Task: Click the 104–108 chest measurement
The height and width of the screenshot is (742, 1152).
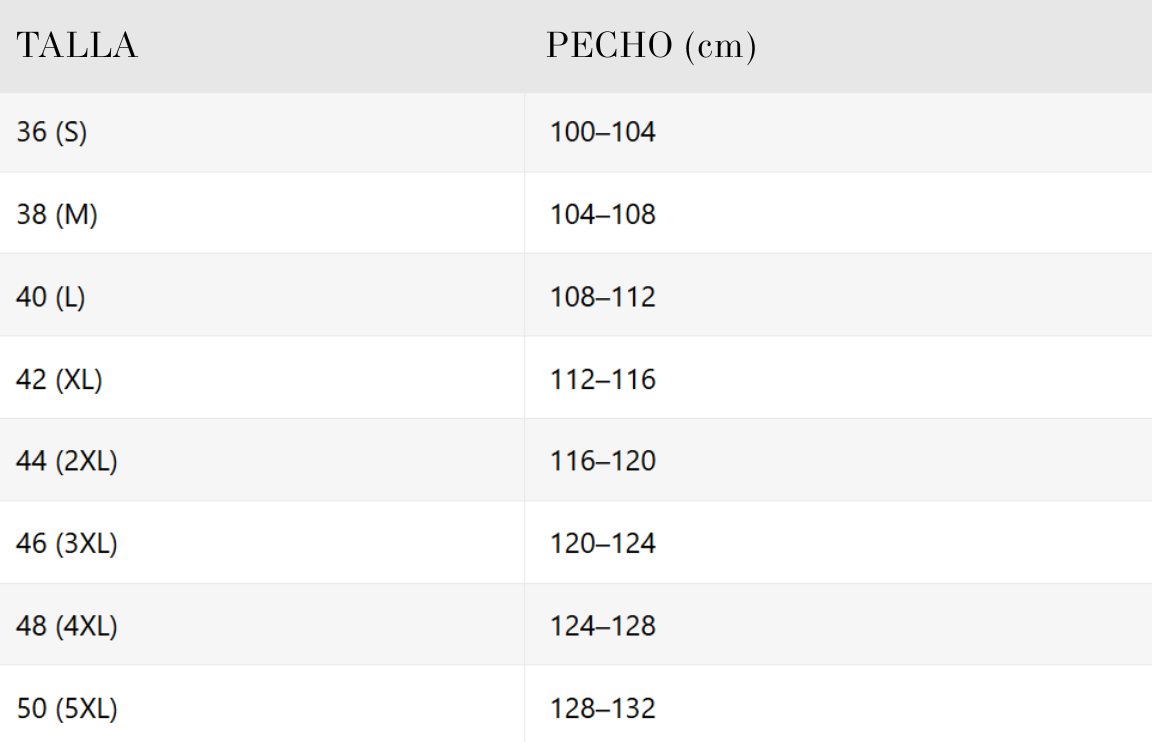Action: pyautogui.click(x=603, y=214)
